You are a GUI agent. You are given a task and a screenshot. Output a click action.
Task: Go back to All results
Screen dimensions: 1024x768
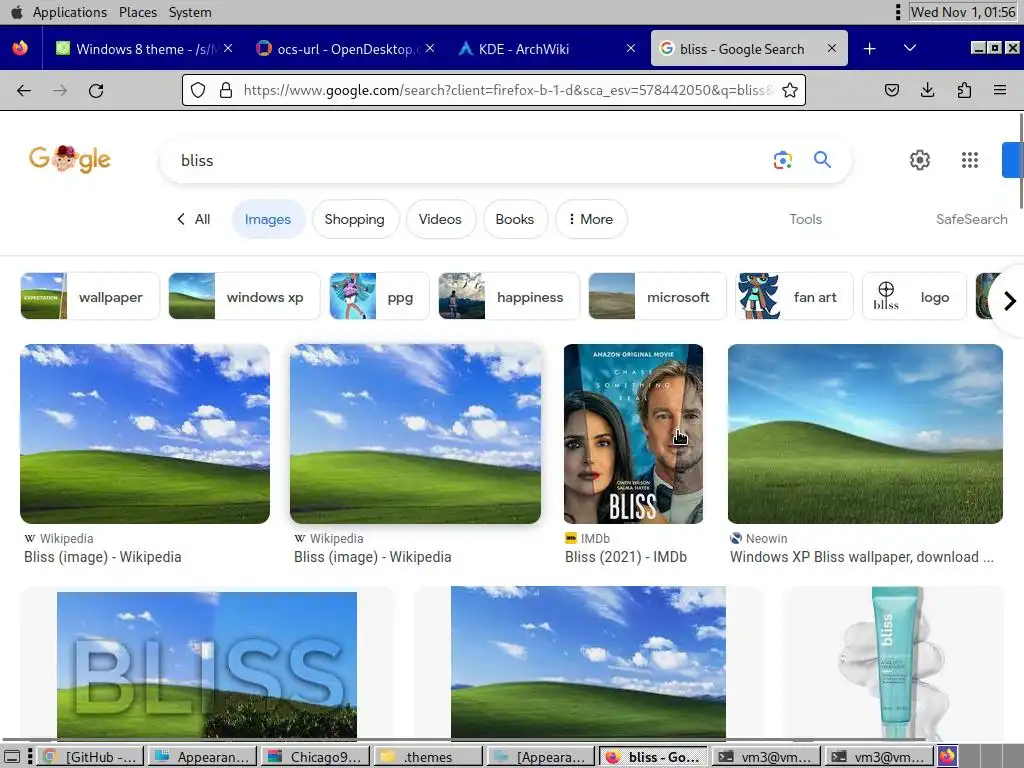pos(194,219)
